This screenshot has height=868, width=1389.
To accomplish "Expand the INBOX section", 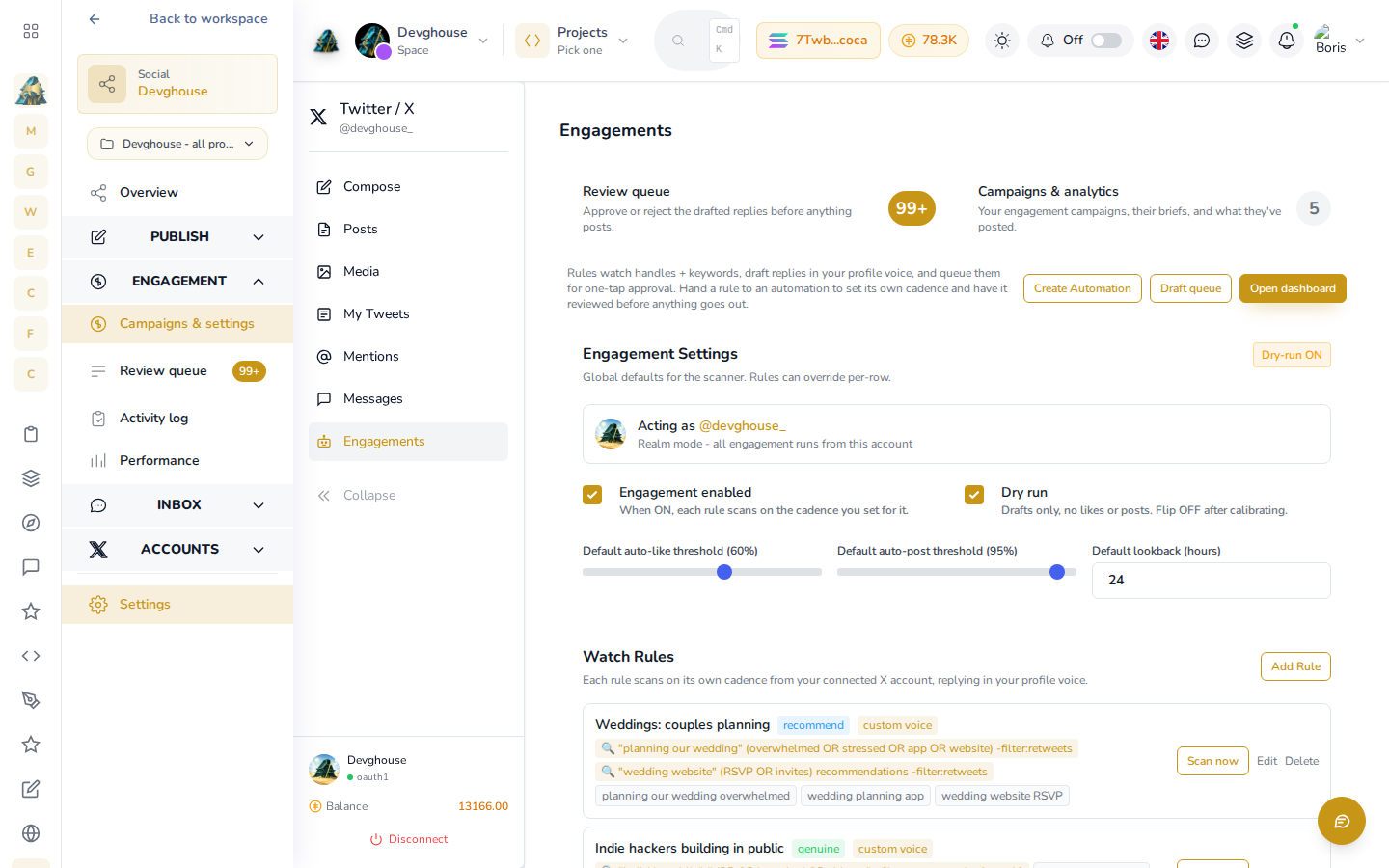I will pos(177,505).
